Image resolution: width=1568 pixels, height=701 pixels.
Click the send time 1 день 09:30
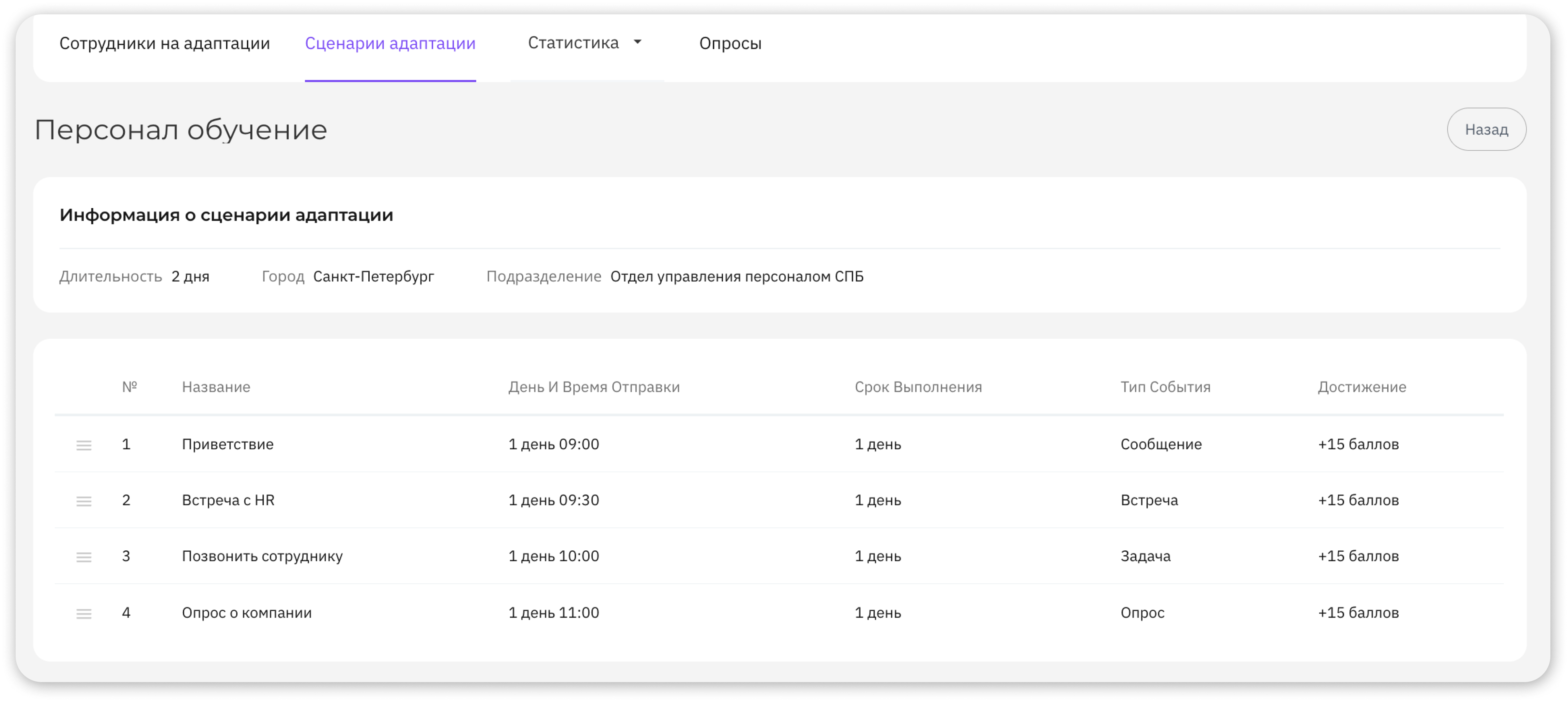click(x=553, y=500)
